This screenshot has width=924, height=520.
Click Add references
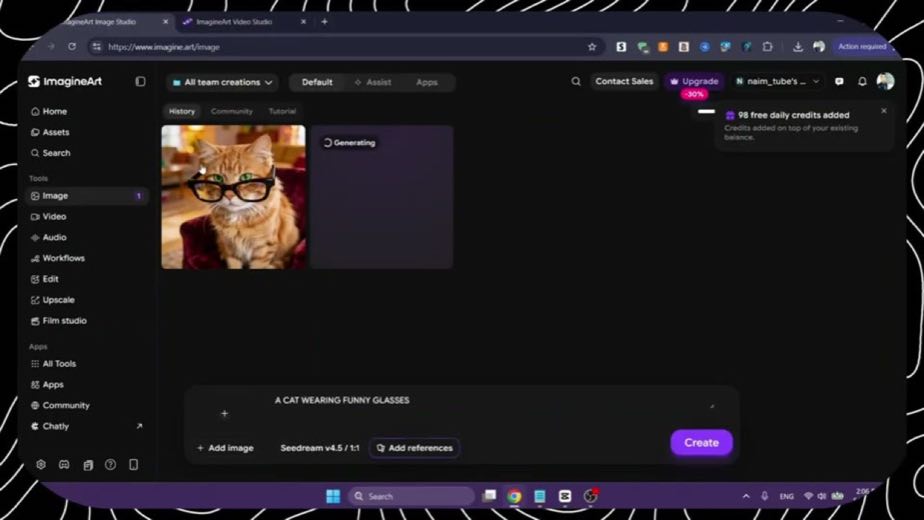click(414, 448)
